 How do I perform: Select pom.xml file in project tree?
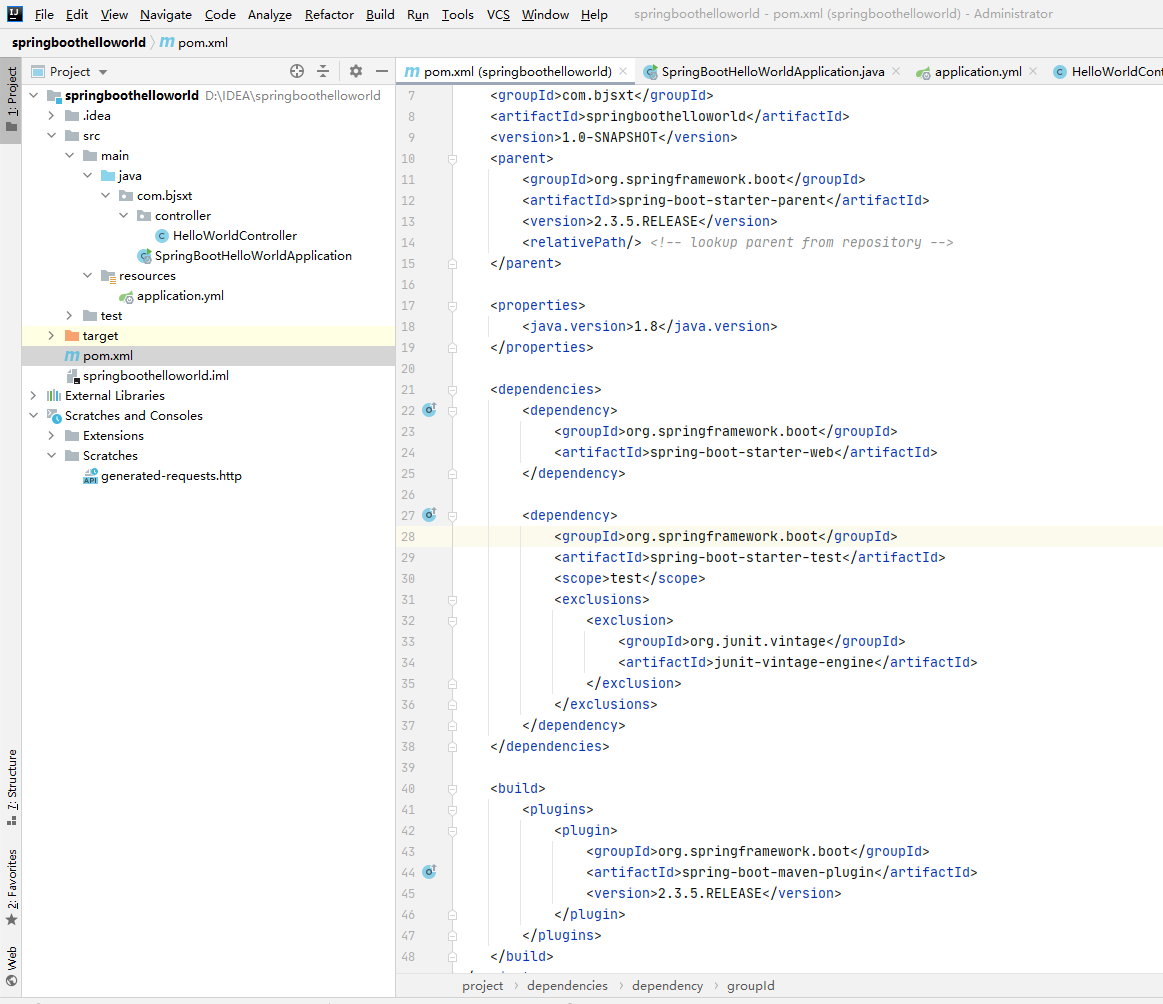point(108,356)
